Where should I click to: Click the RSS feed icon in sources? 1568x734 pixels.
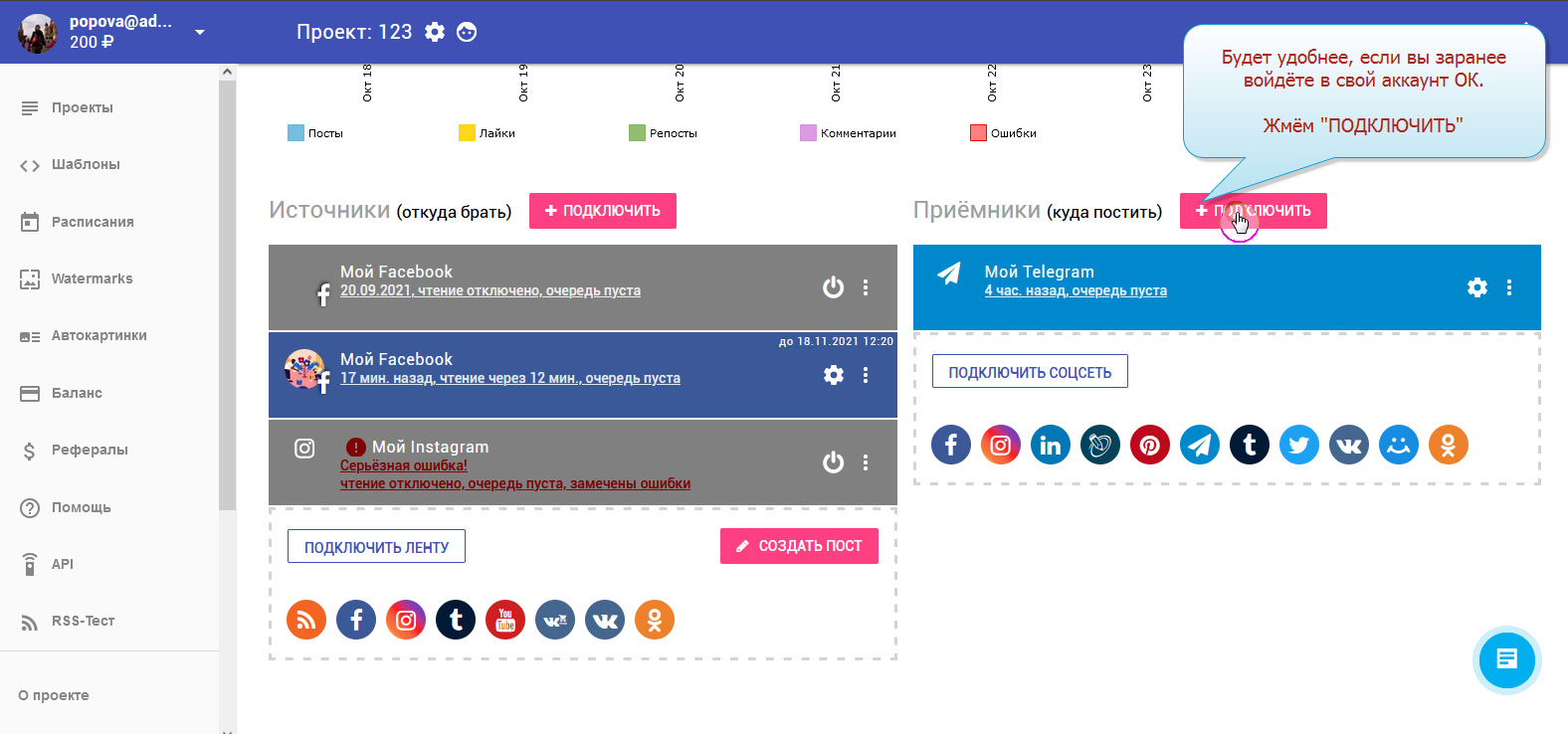pyautogui.click(x=306, y=620)
